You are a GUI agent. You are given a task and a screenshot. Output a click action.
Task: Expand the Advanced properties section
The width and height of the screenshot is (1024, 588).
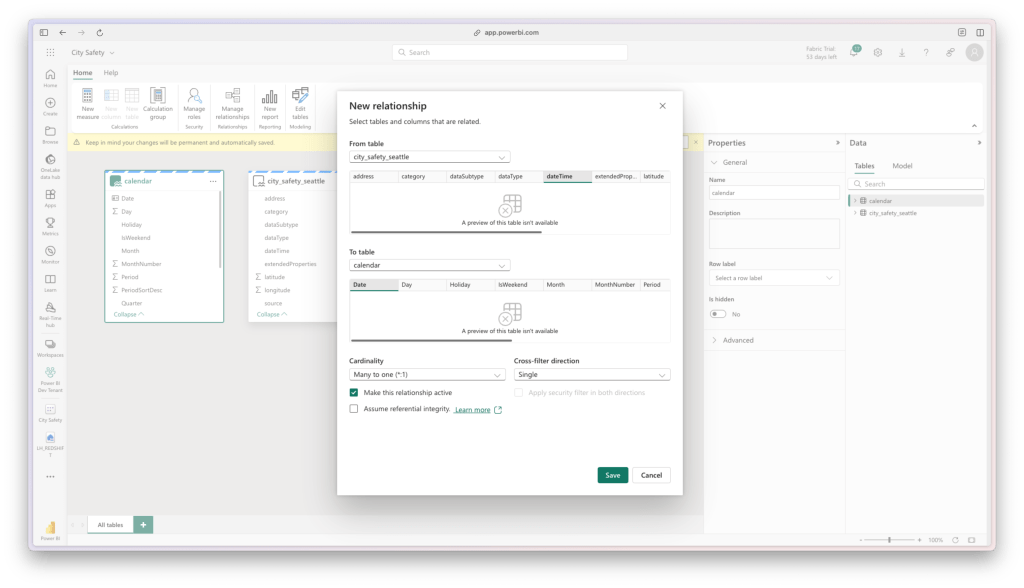[x=738, y=340]
